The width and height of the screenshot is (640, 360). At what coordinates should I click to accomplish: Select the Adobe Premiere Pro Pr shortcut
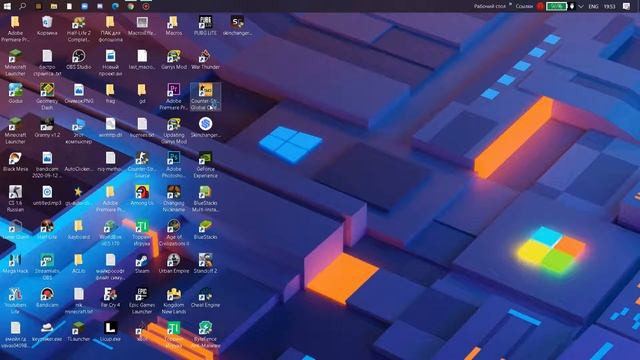coord(174,97)
